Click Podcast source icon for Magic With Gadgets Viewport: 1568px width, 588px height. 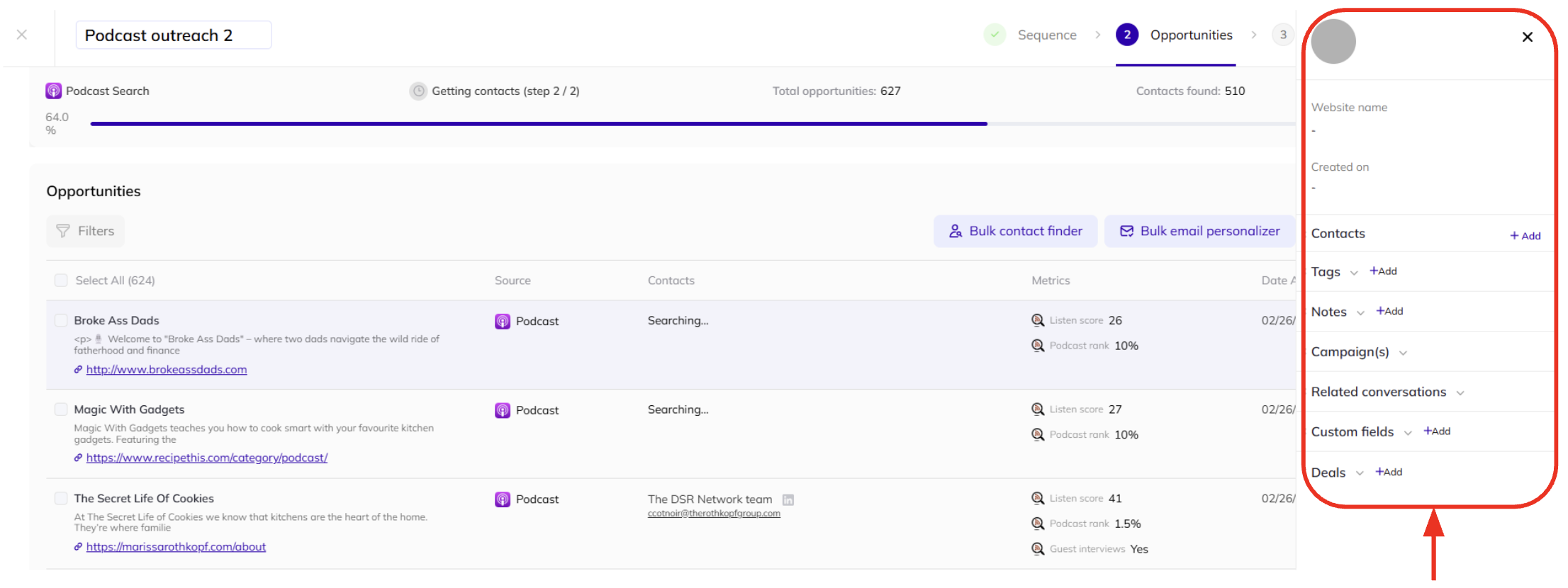pos(503,411)
